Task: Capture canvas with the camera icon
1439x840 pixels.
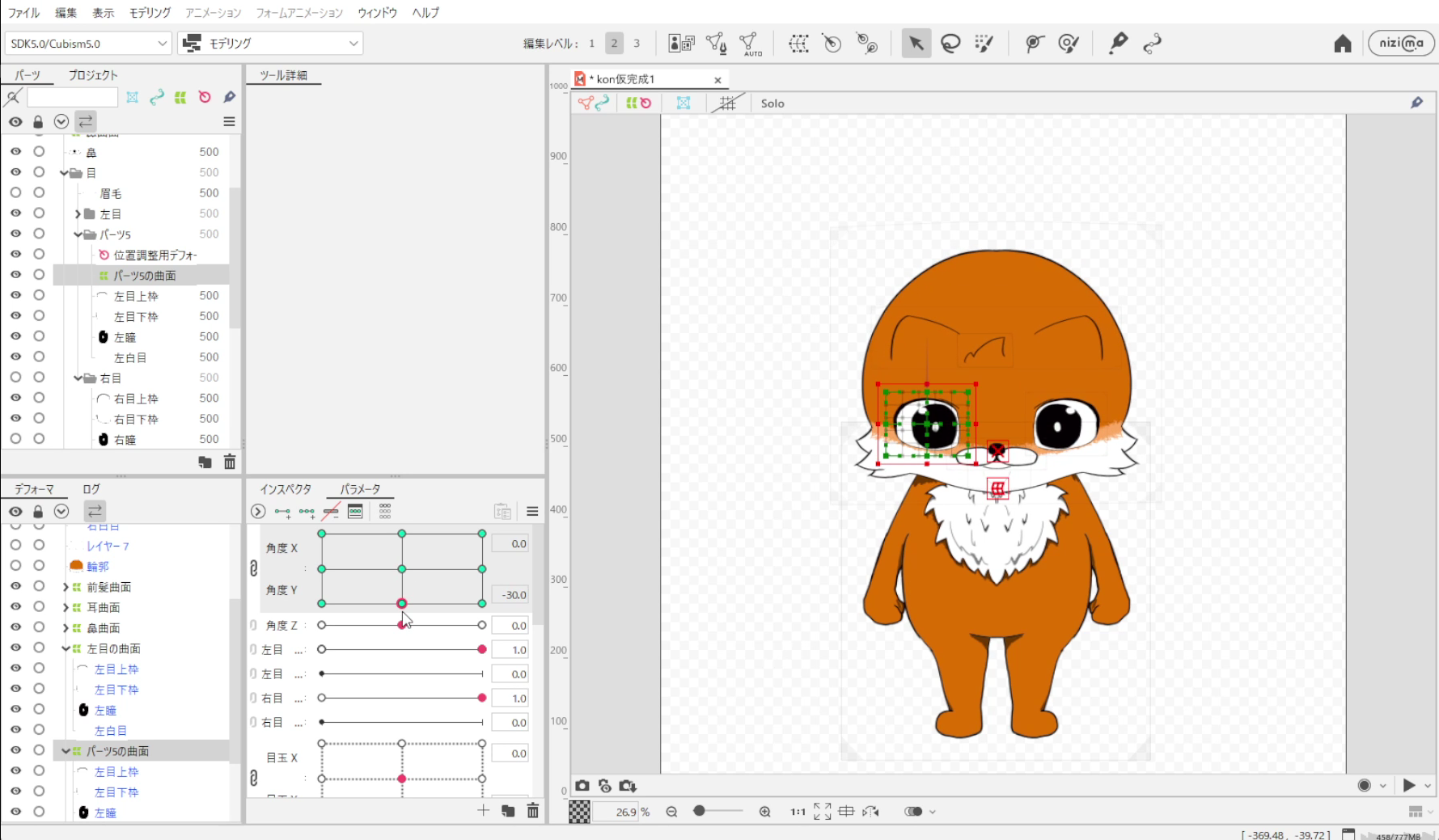Action: tap(582, 786)
